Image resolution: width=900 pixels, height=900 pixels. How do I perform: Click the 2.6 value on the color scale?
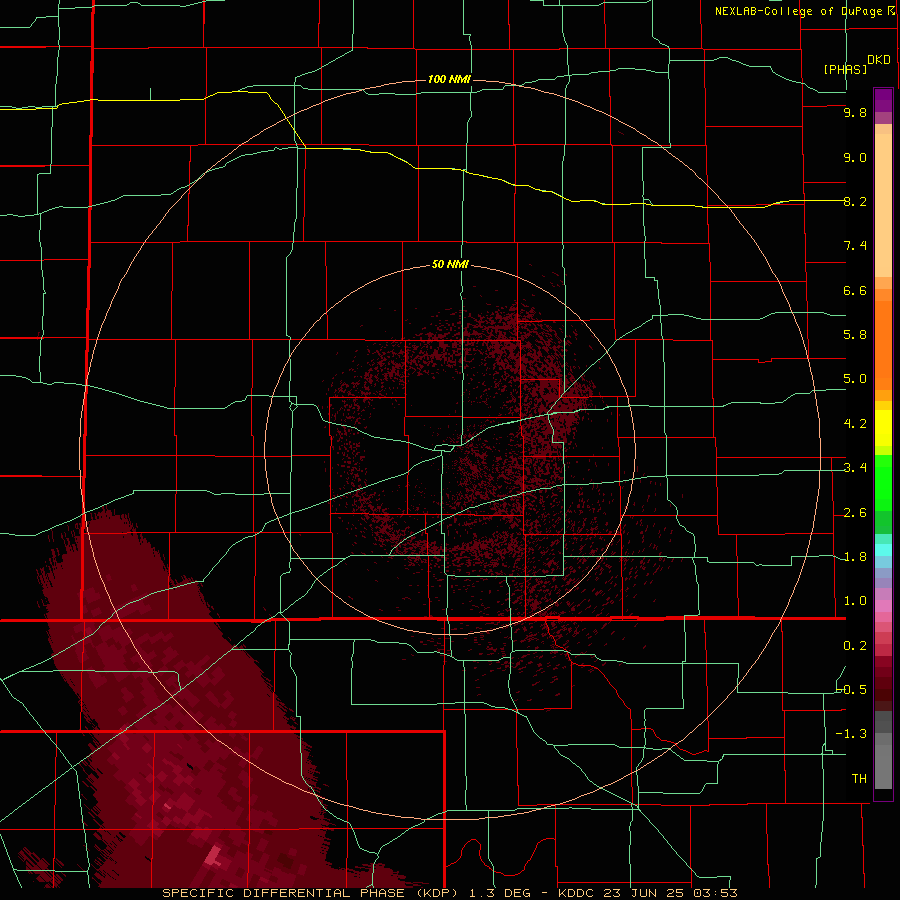[x=855, y=513]
